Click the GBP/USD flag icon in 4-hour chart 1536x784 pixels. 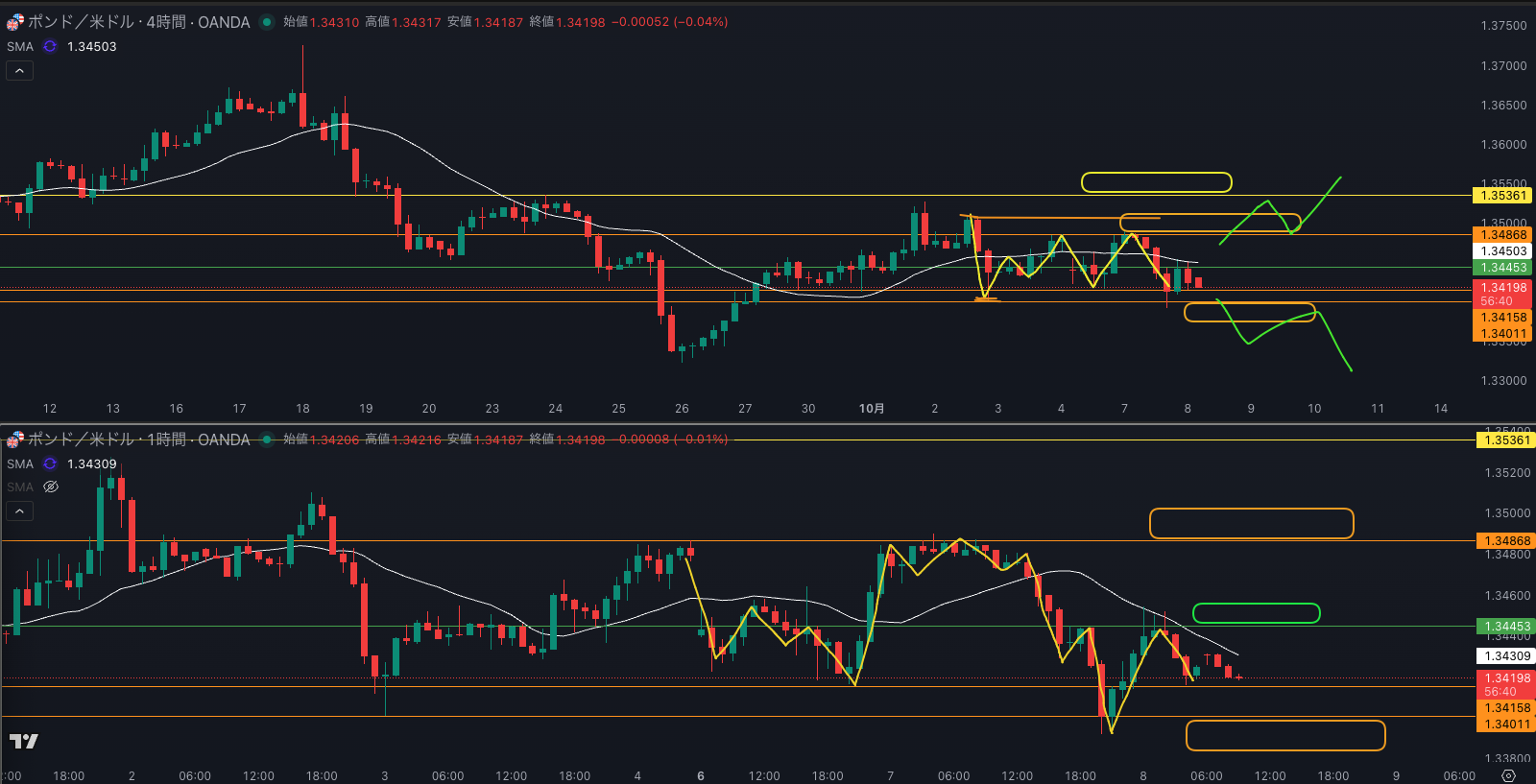(14, 21)
